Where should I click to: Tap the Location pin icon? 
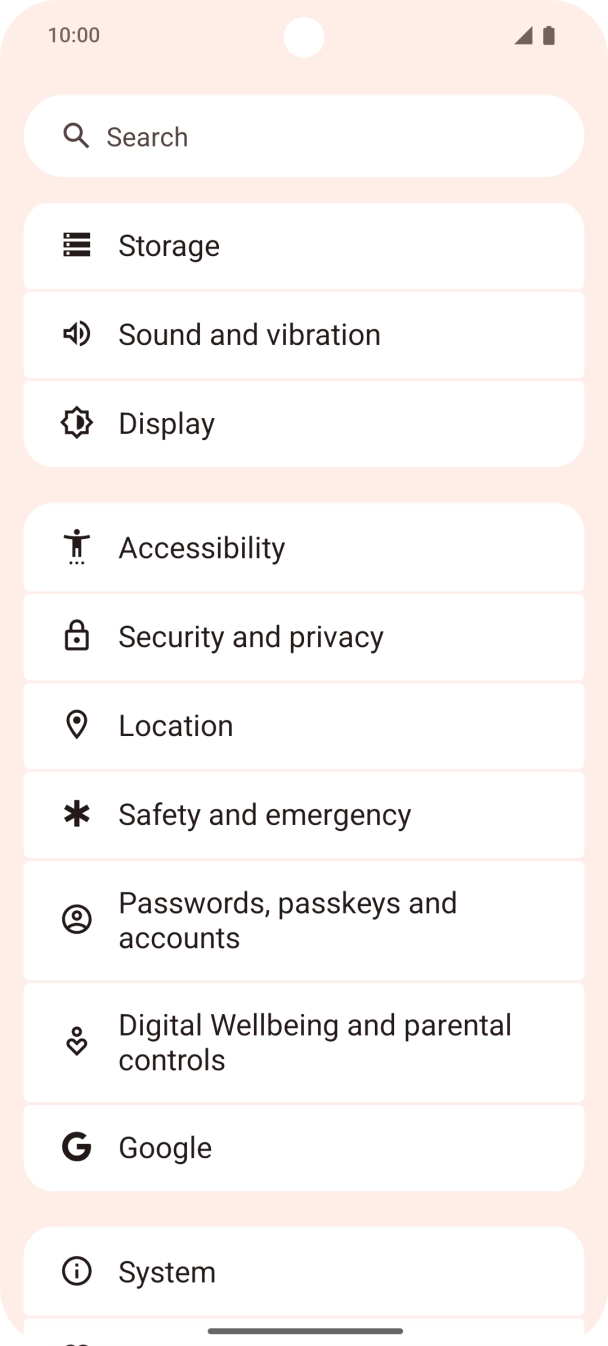pos(77,725)
